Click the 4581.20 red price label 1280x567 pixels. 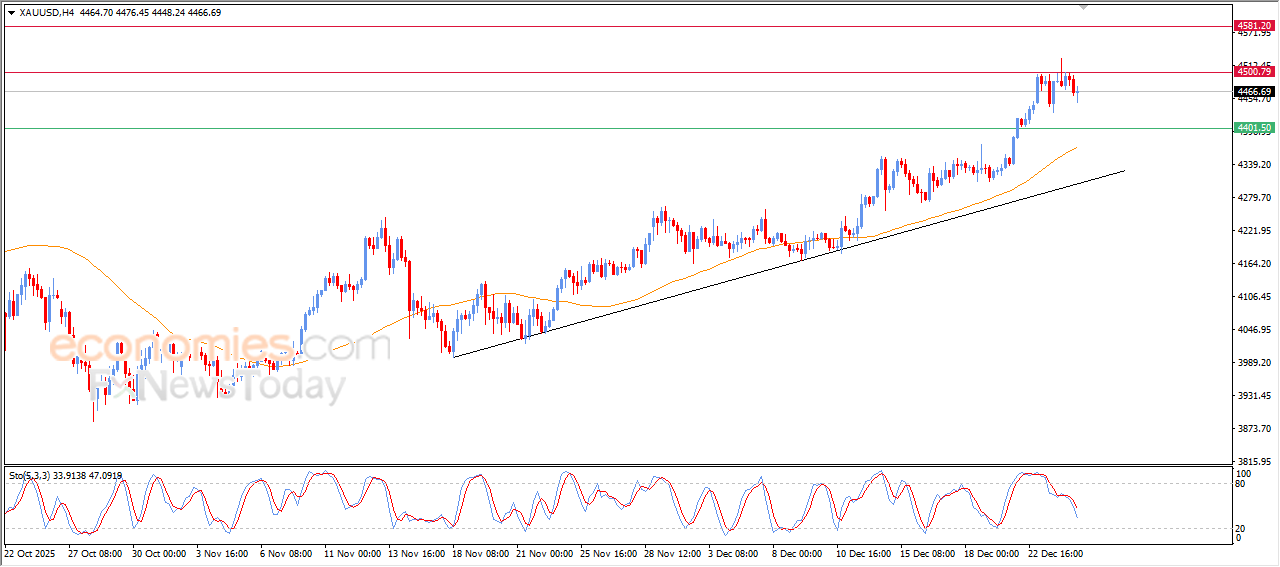click(1253, 25)
